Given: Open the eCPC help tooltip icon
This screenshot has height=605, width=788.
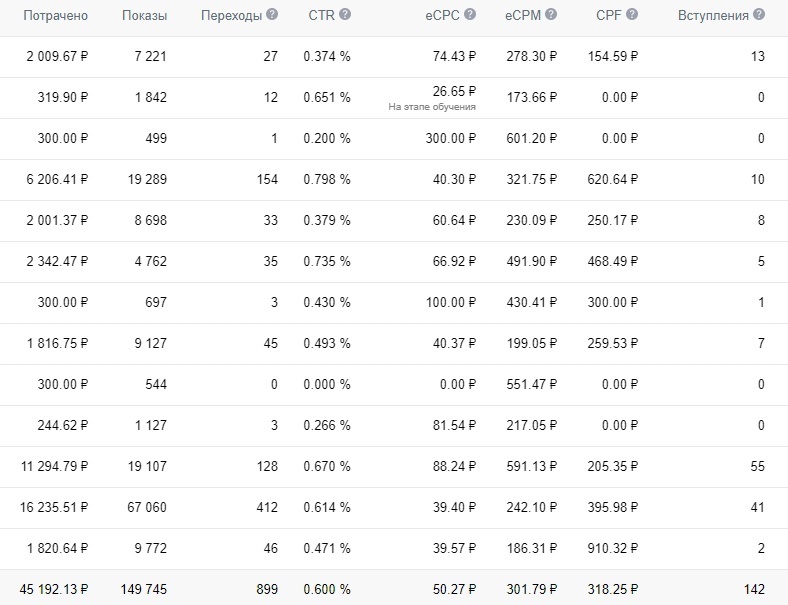Looking at the screenshot, I should coord(470,16).
